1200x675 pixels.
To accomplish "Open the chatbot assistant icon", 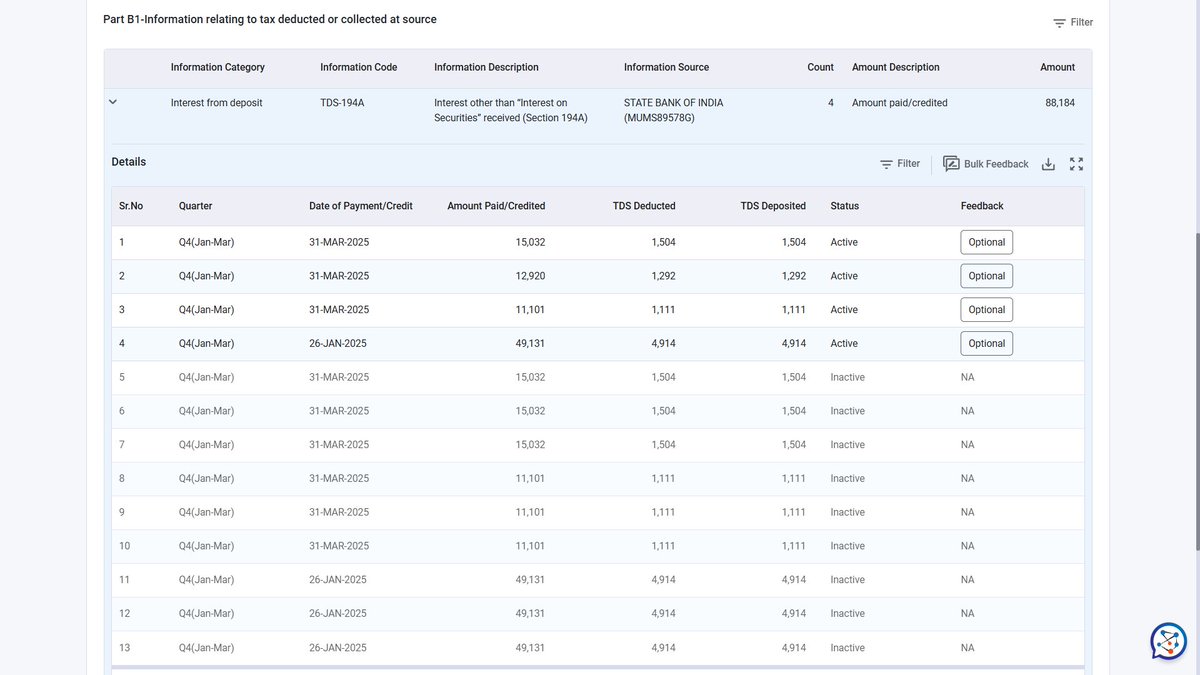I will [x=1168, y=641].
